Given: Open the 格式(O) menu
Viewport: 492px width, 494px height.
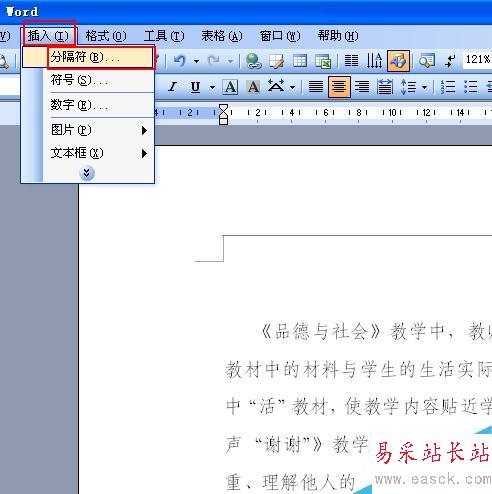Looking at the screenshot, I should point(106,36).
